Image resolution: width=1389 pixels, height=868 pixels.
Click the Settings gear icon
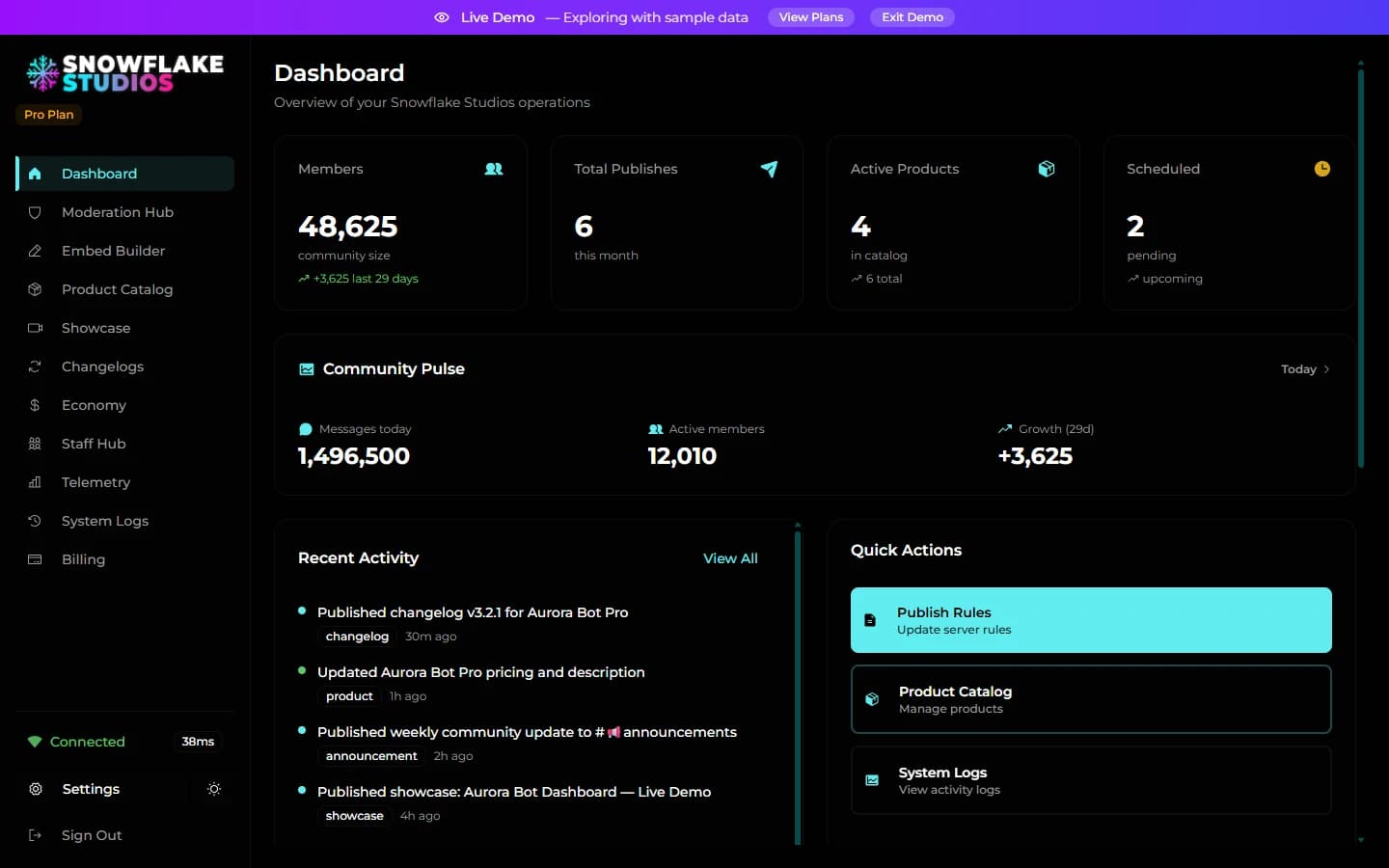[36, 789]
